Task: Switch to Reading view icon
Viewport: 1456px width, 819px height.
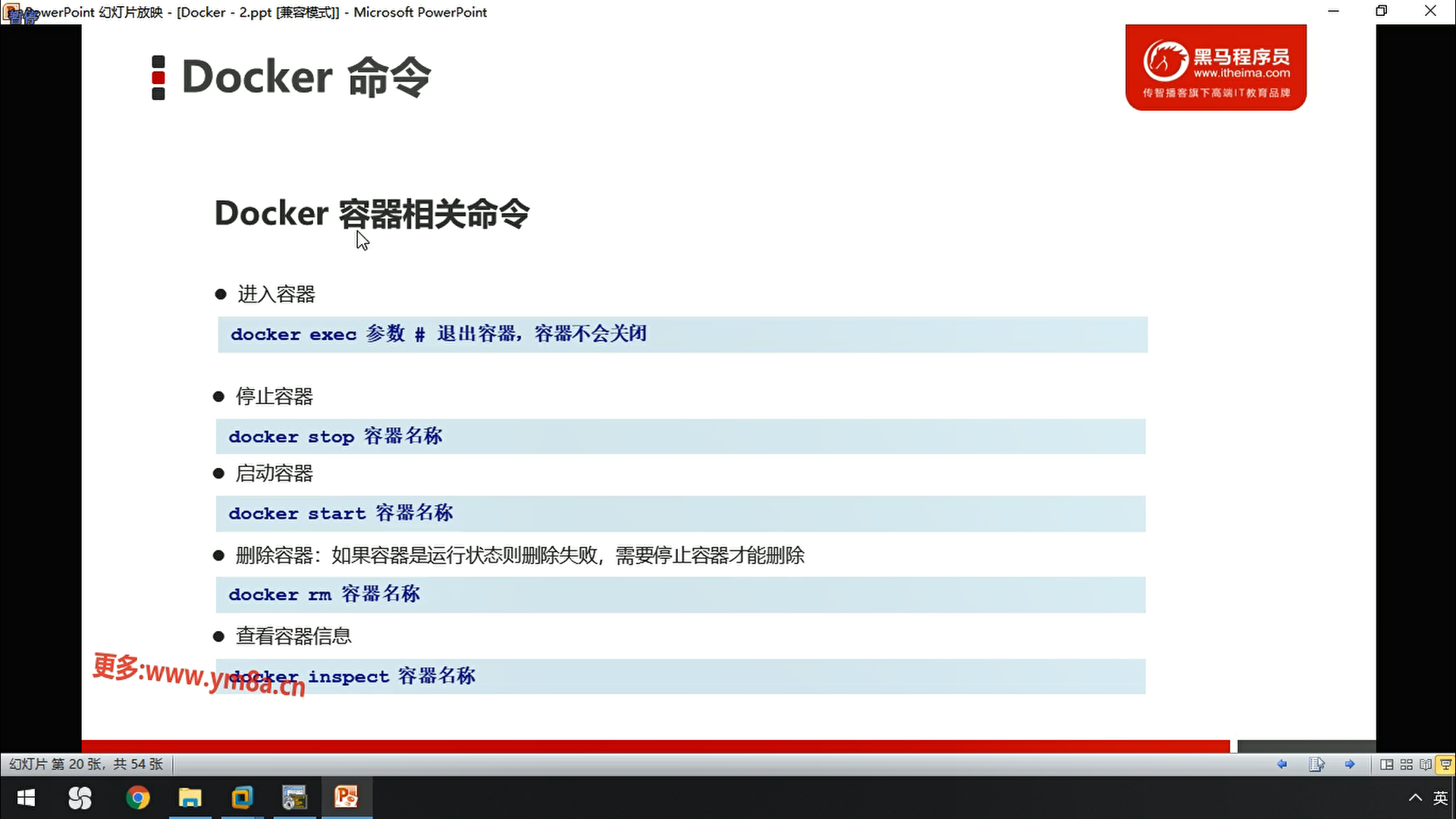Action: coord(1426,764)
